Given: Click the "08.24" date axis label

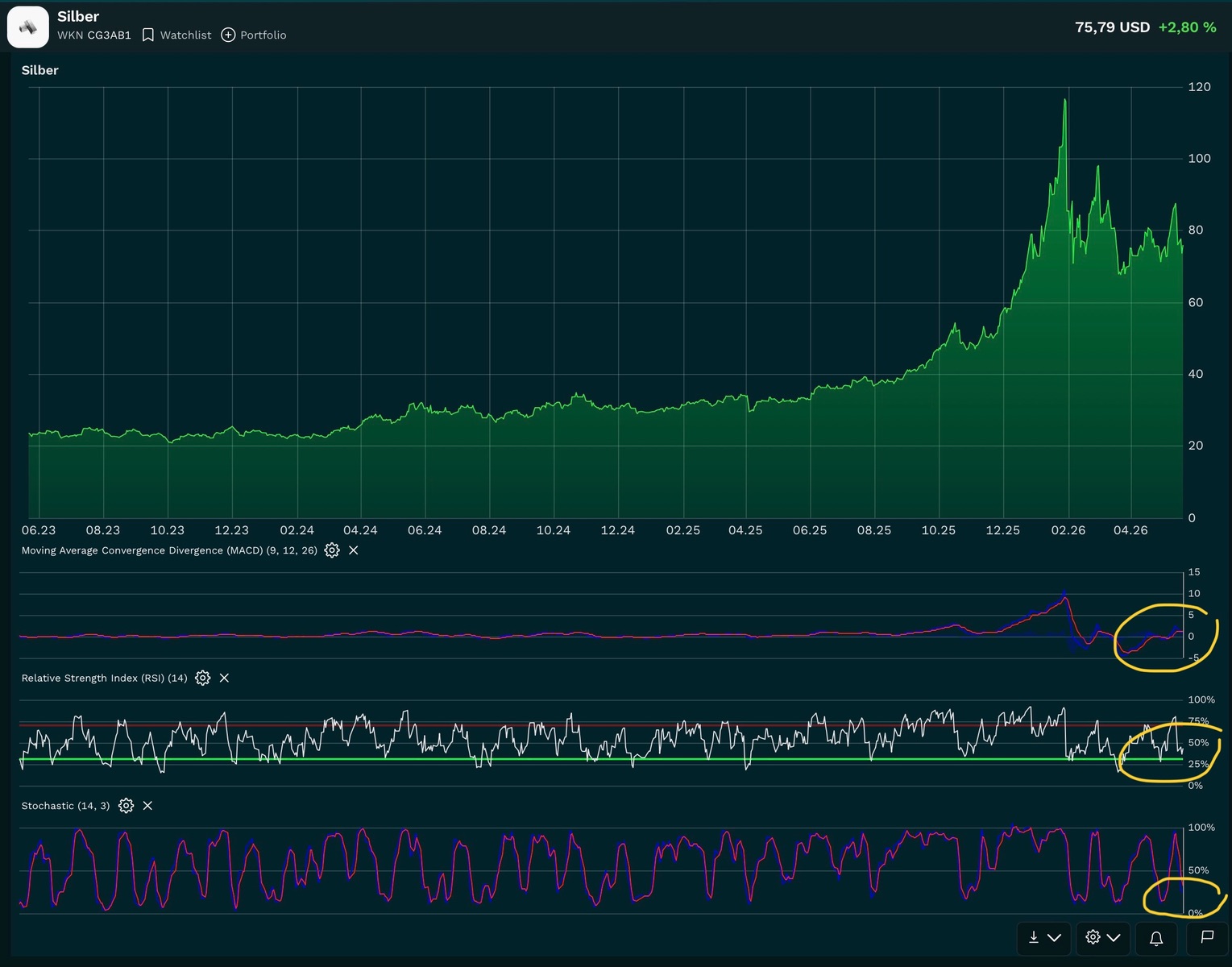Looking at the screenshot, I should tap(489, 530).
